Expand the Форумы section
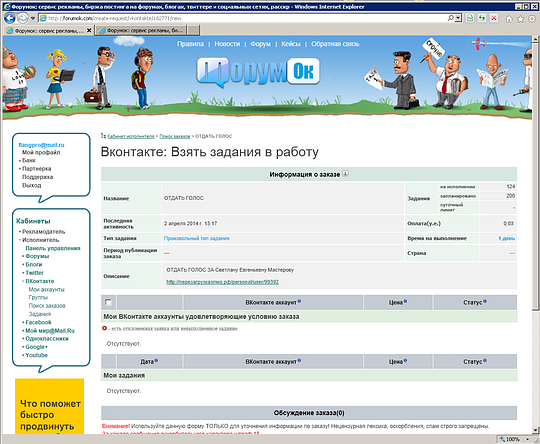This screenshot has height=444, width=540. [37, 256]
